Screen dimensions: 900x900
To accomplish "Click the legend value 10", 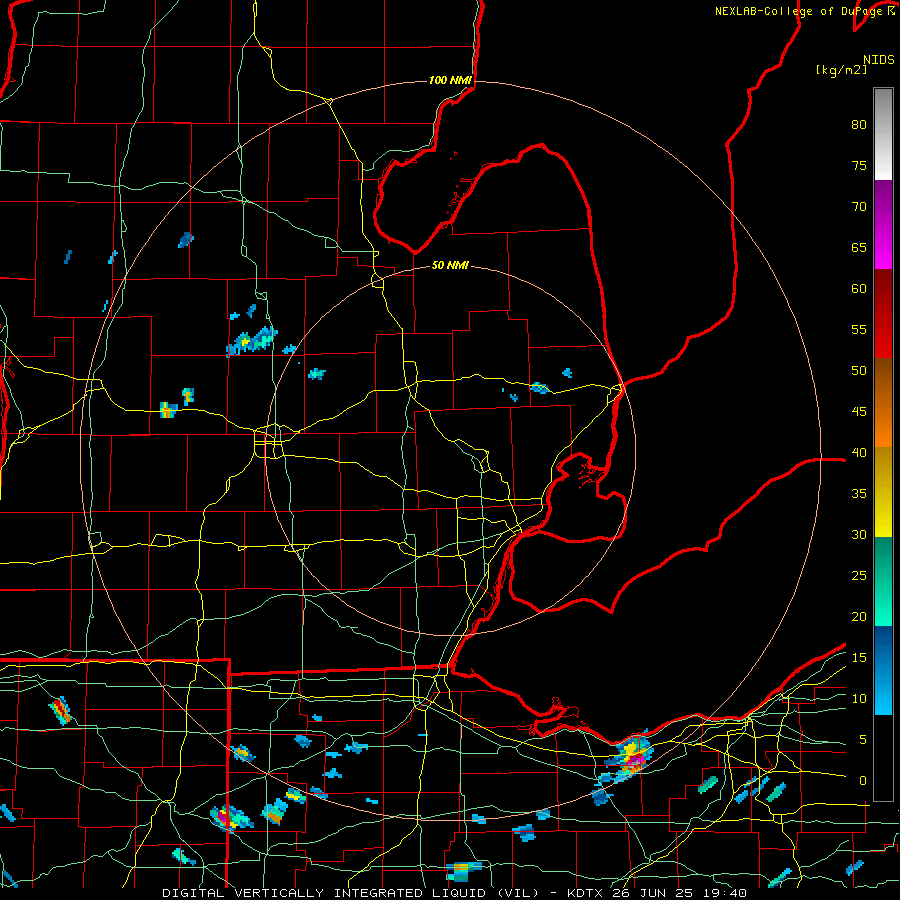I will point(859,699).
